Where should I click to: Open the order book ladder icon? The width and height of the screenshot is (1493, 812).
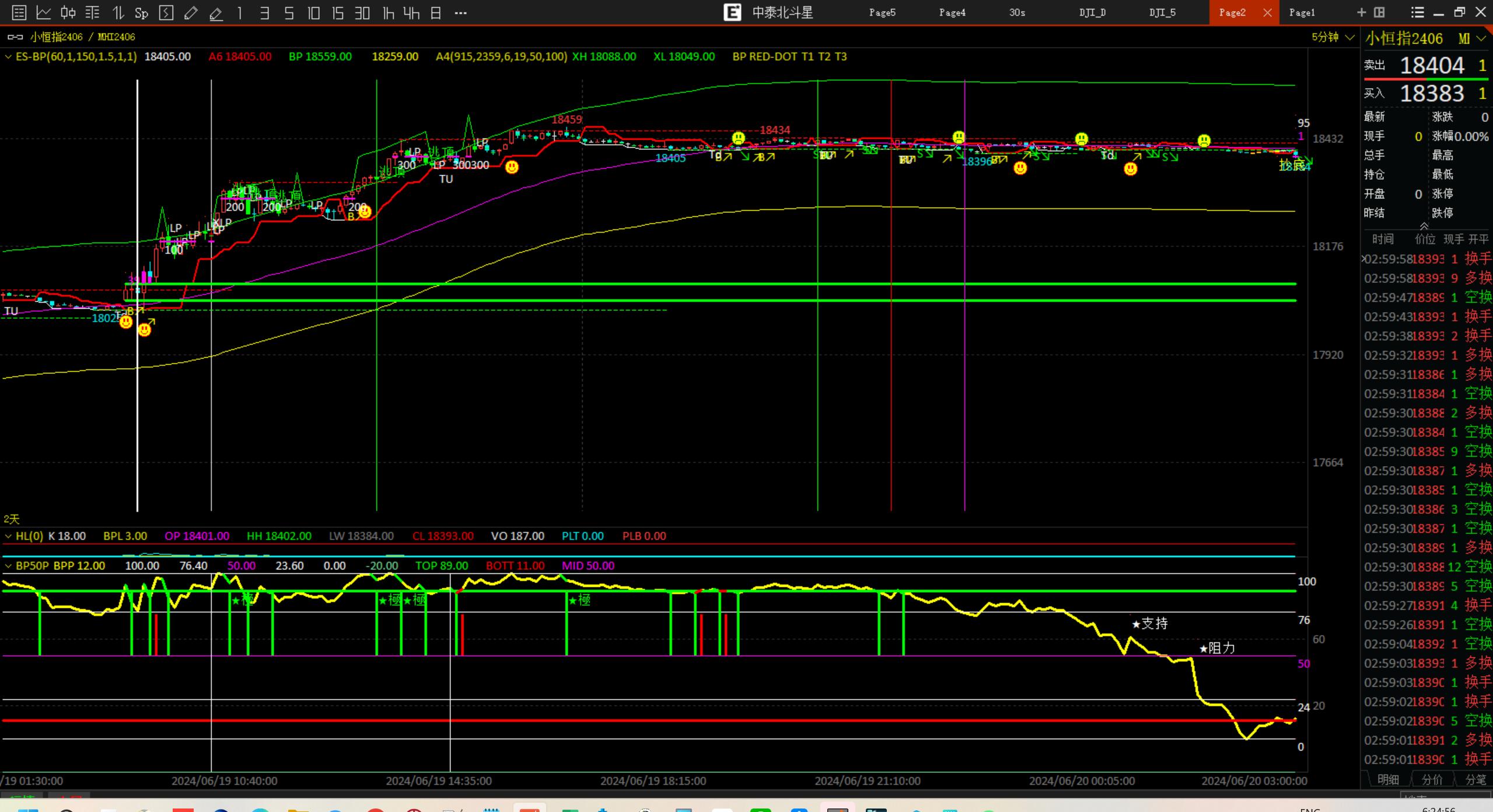[x=92, y=12]
